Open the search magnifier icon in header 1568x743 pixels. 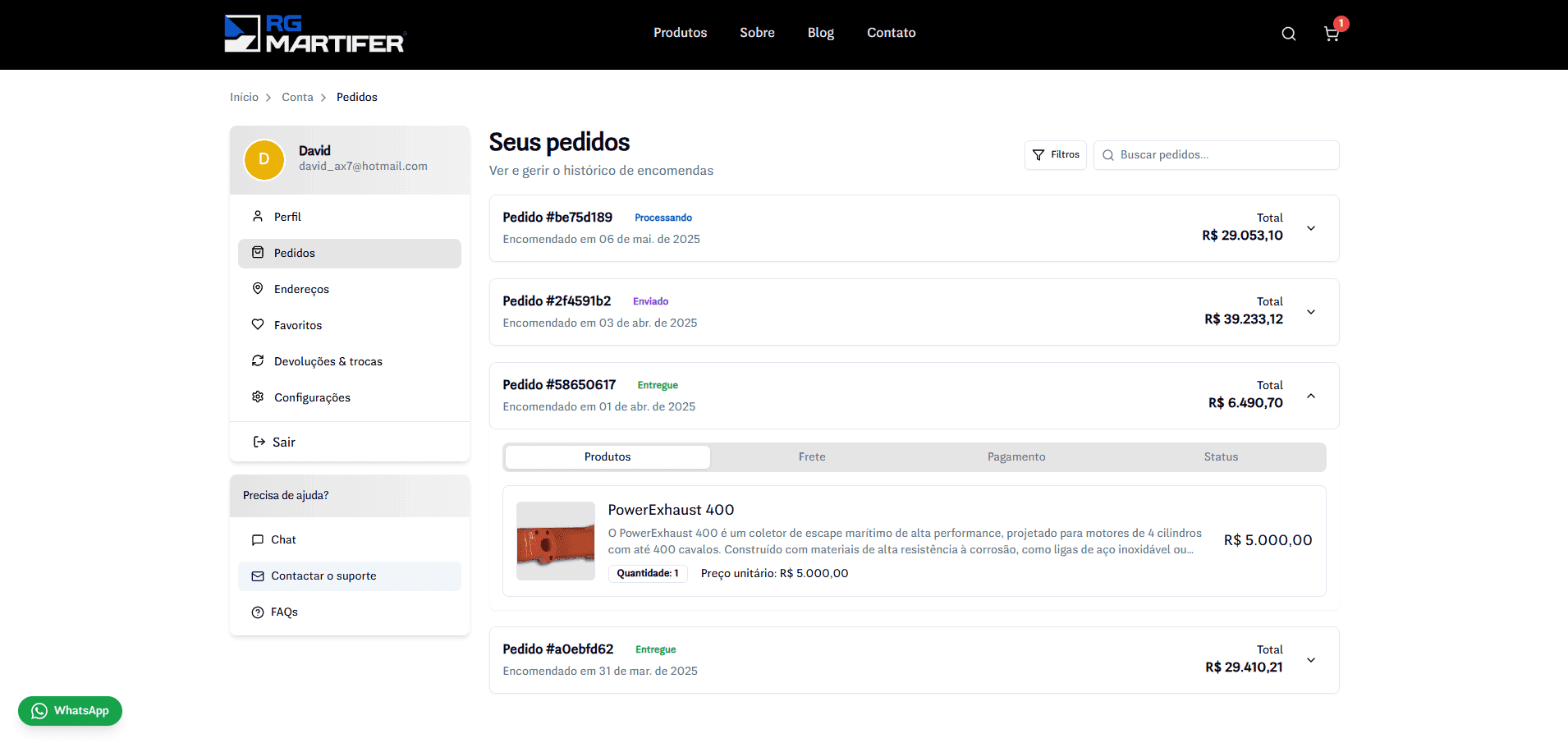pos(1288,34)
